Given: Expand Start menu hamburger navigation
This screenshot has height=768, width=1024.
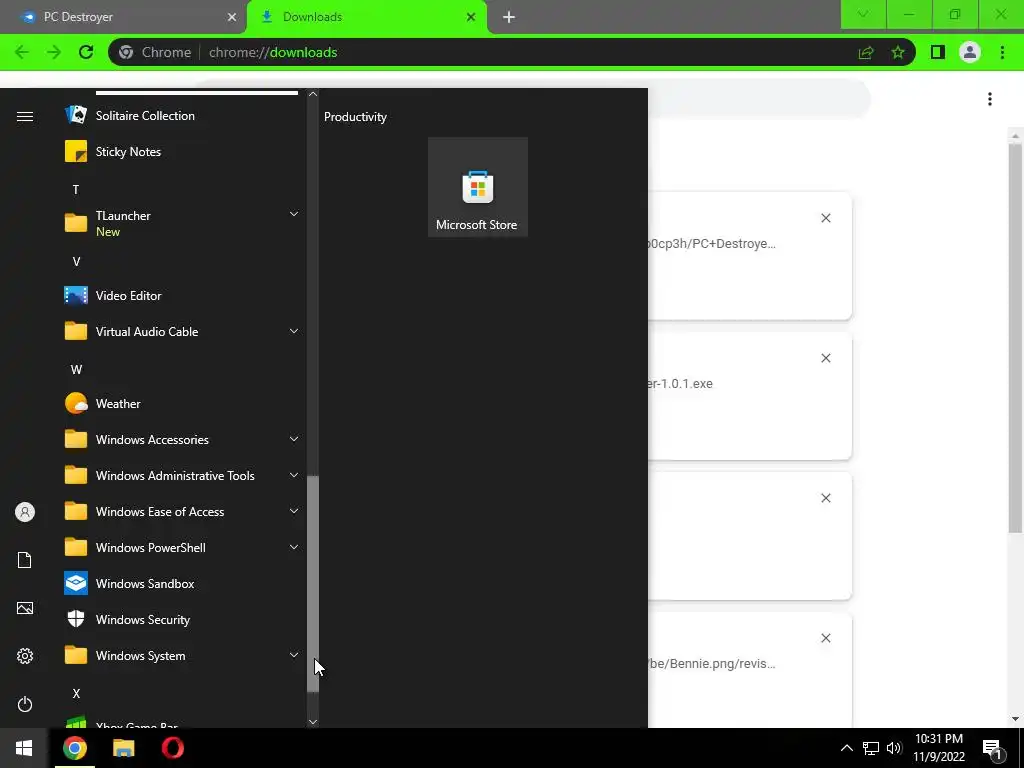Looking at the screenshot, I should point(25,116).
